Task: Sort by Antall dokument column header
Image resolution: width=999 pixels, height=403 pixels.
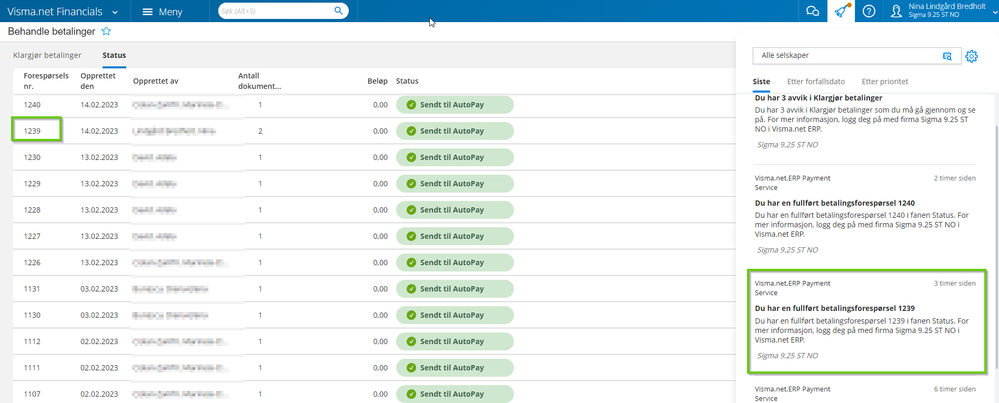Action: coord(259,81)
